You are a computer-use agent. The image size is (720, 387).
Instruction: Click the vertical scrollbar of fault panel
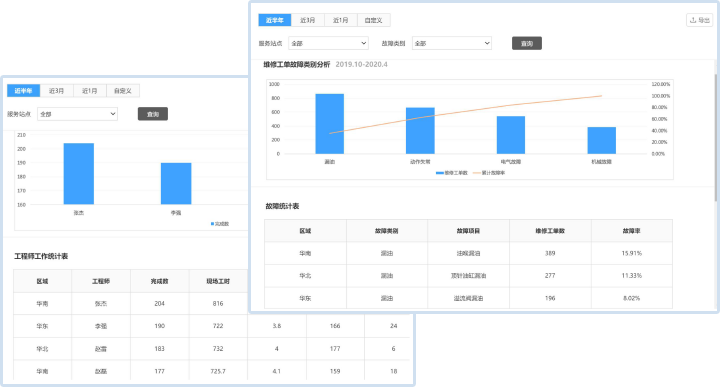715,138
